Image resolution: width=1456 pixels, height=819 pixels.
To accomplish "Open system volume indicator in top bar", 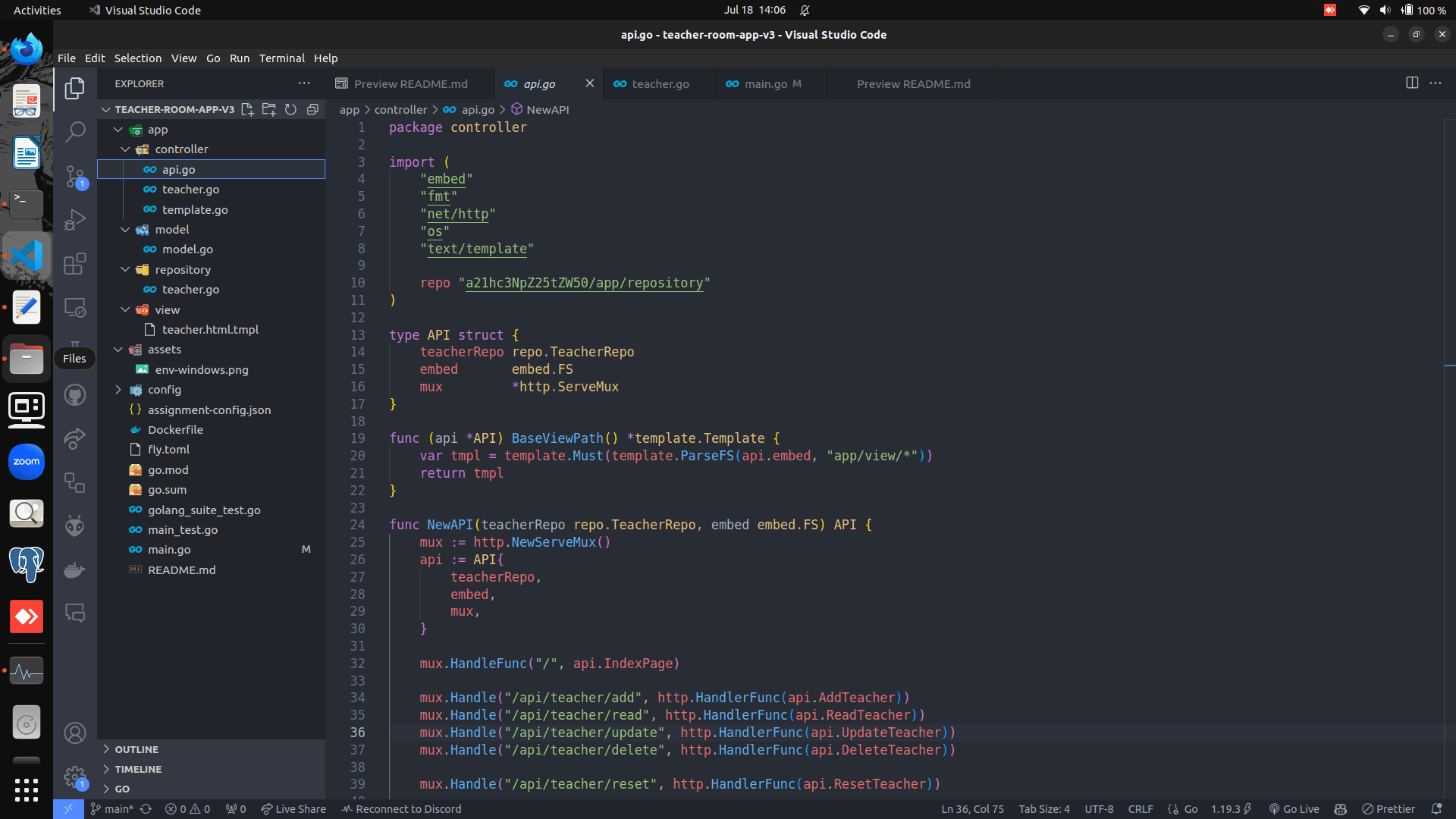I will (1385, 10).
